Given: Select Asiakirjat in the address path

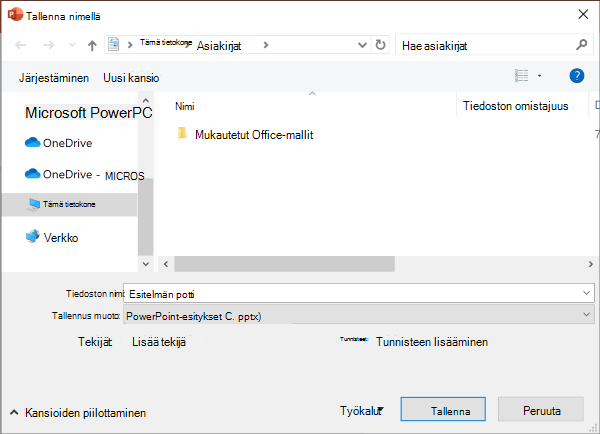Looking at the screenshot, I should [x=219, y=46].
